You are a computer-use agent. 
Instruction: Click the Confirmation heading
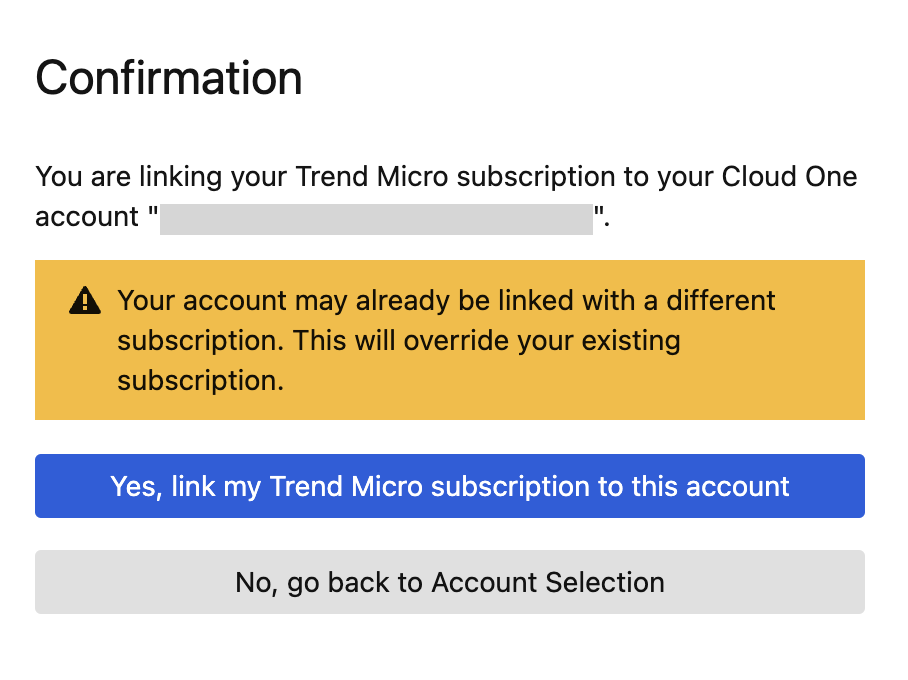point(169,78)
